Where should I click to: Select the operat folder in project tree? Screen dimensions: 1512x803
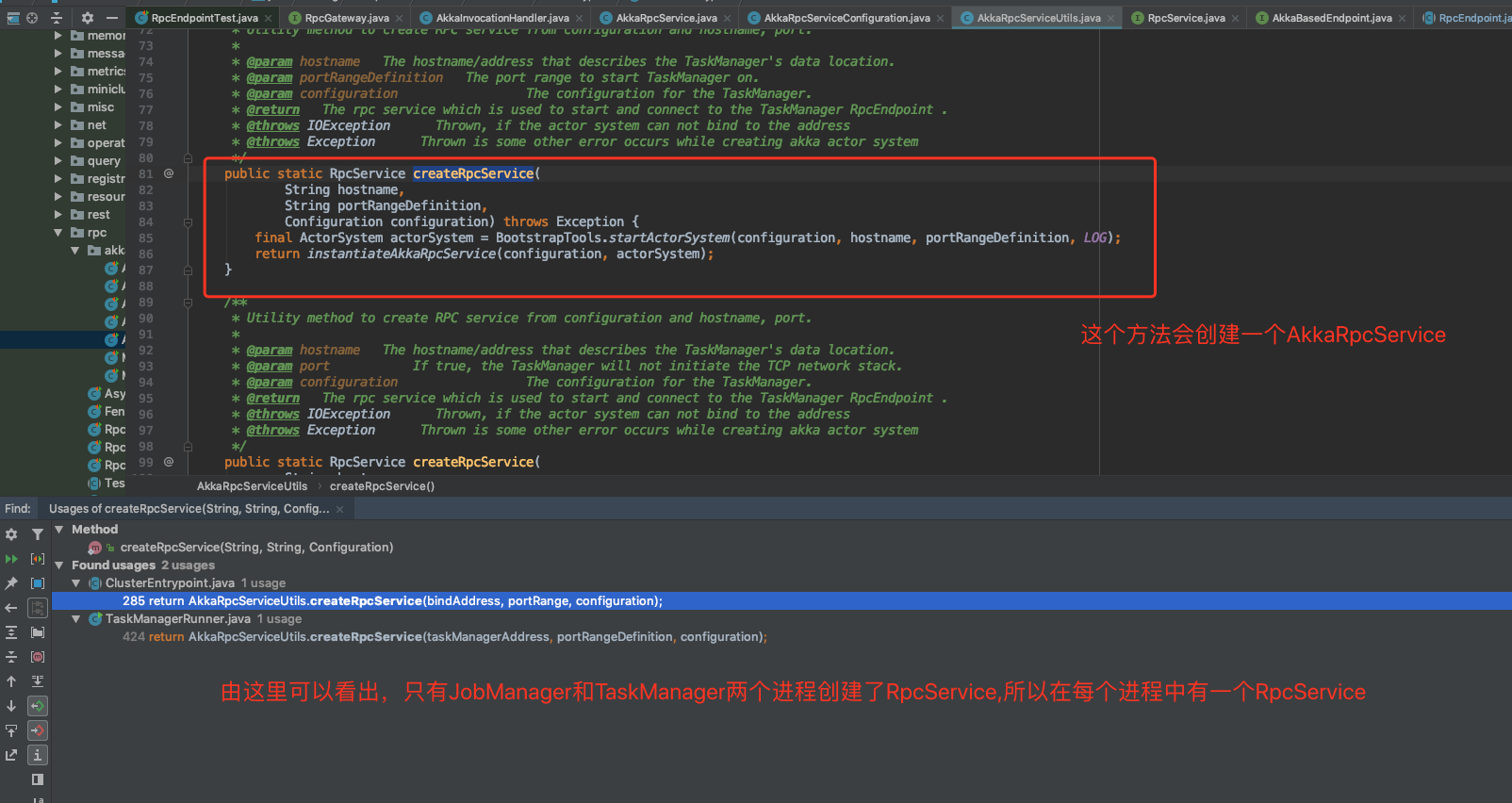pos(106,143)
